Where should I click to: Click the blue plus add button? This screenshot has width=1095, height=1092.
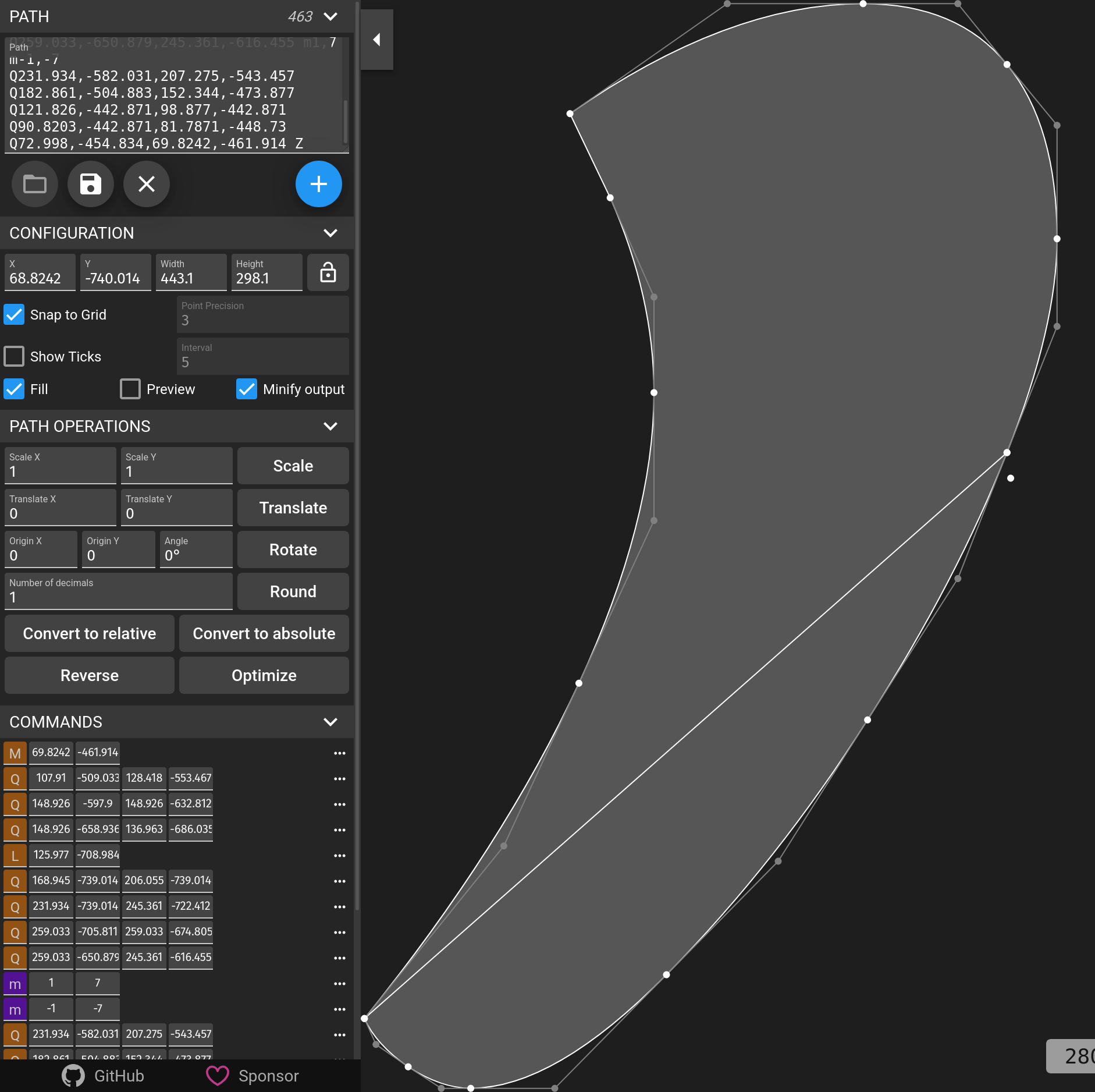(x=318, y=185)
